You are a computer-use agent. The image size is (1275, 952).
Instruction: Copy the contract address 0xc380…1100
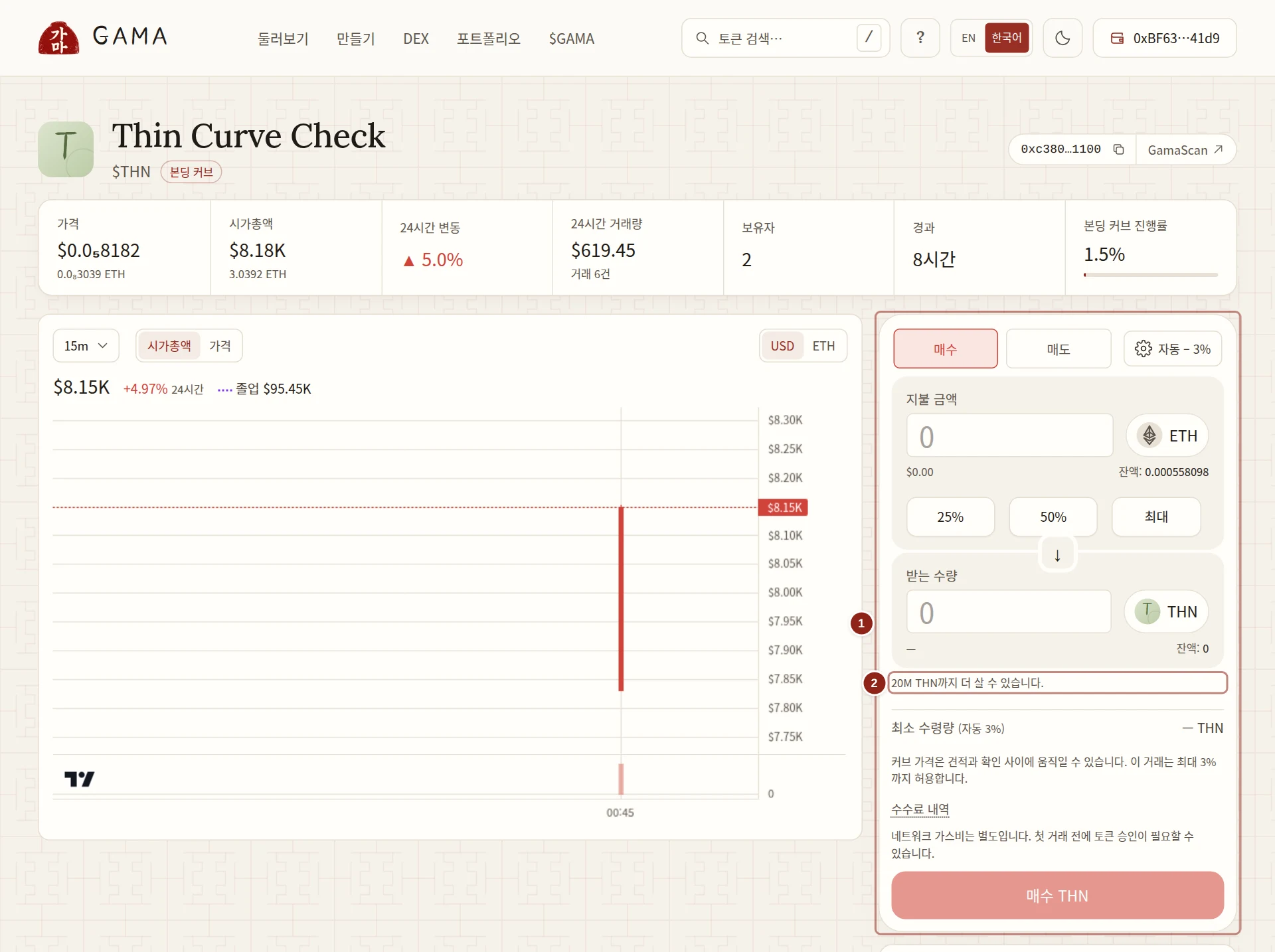(1119, 149)
